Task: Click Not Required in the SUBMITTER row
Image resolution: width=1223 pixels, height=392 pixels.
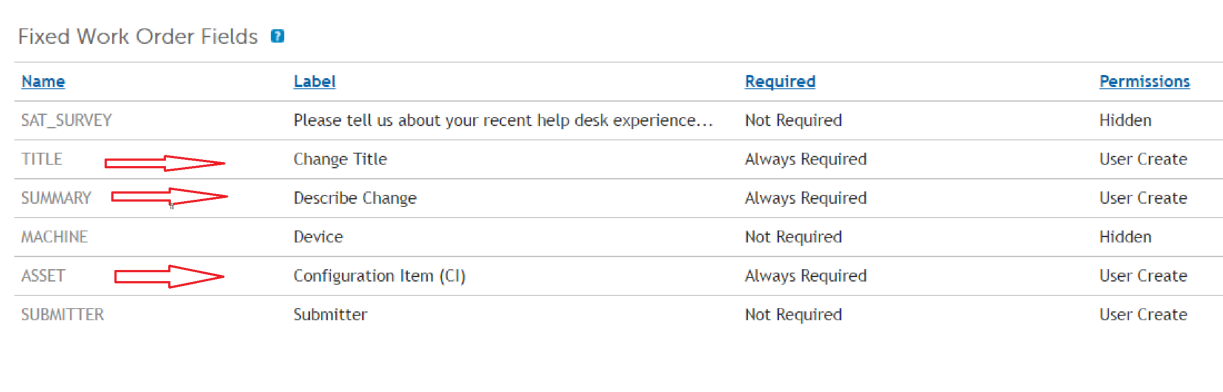Action: (793, 315)
